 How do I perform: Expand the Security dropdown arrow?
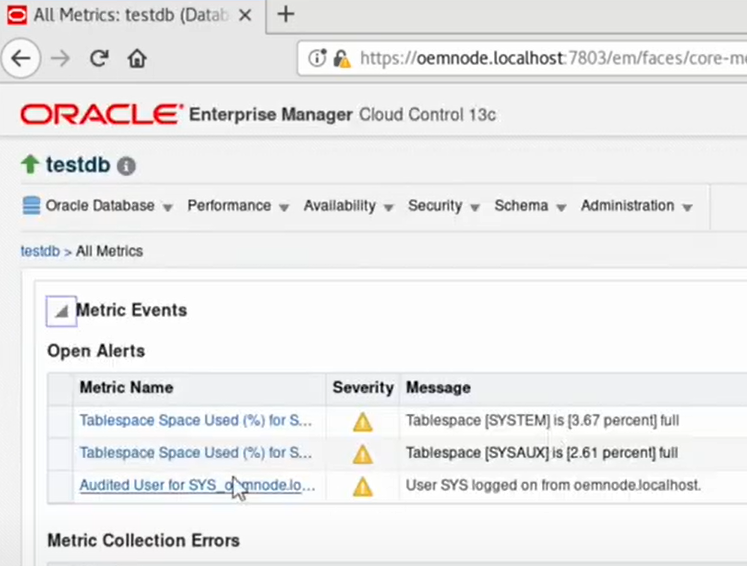pos(474,208)
